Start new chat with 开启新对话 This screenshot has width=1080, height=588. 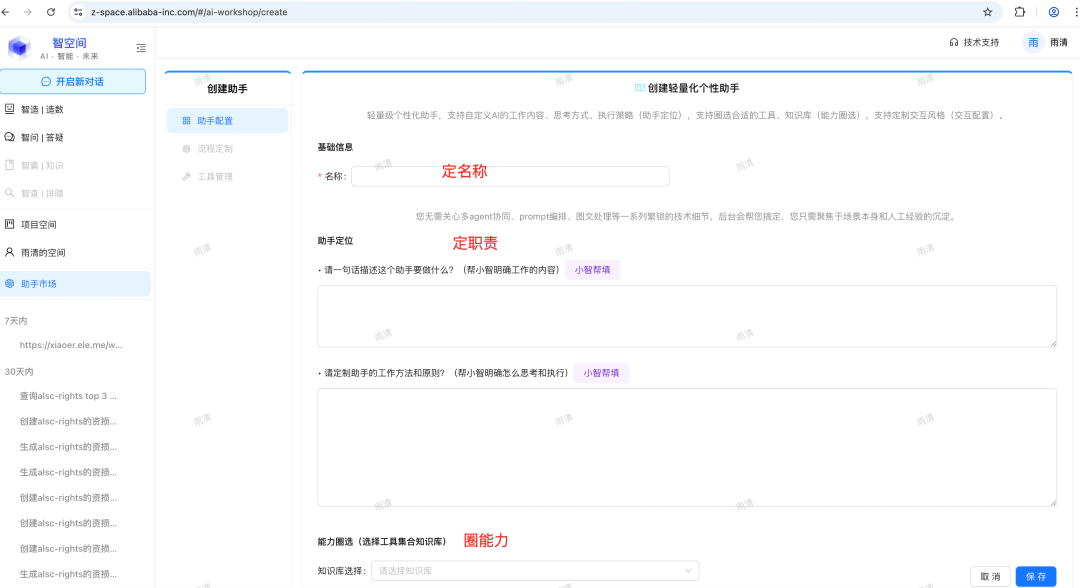click(73, 81)
